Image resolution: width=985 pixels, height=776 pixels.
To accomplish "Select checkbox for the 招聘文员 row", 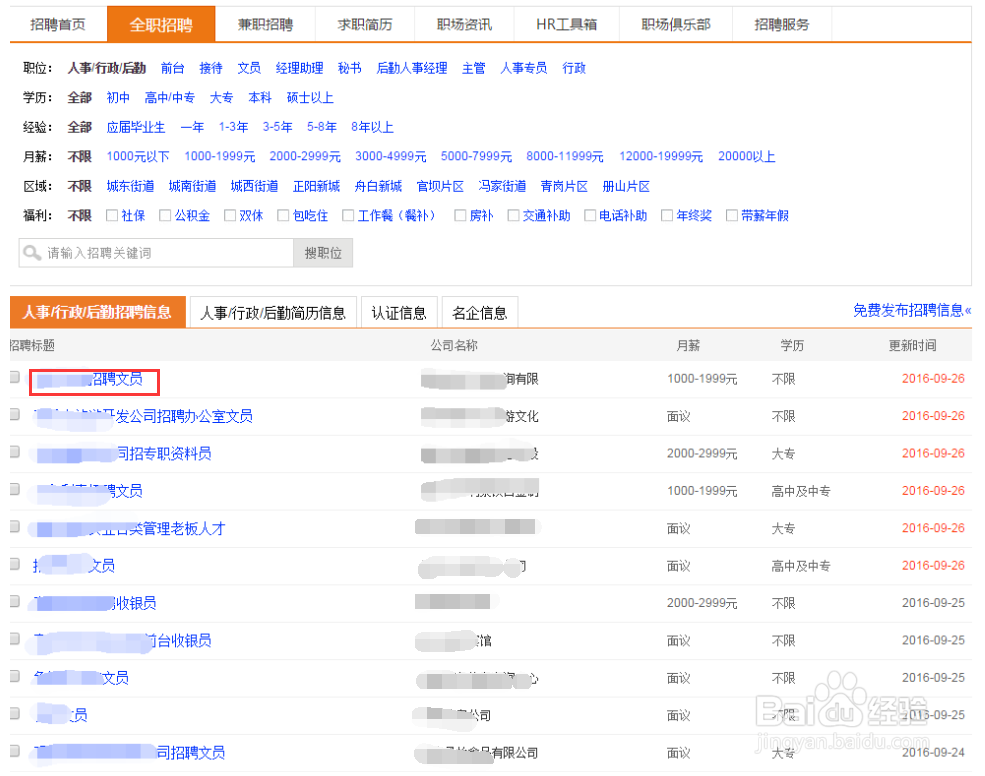I will pos(14,377).
